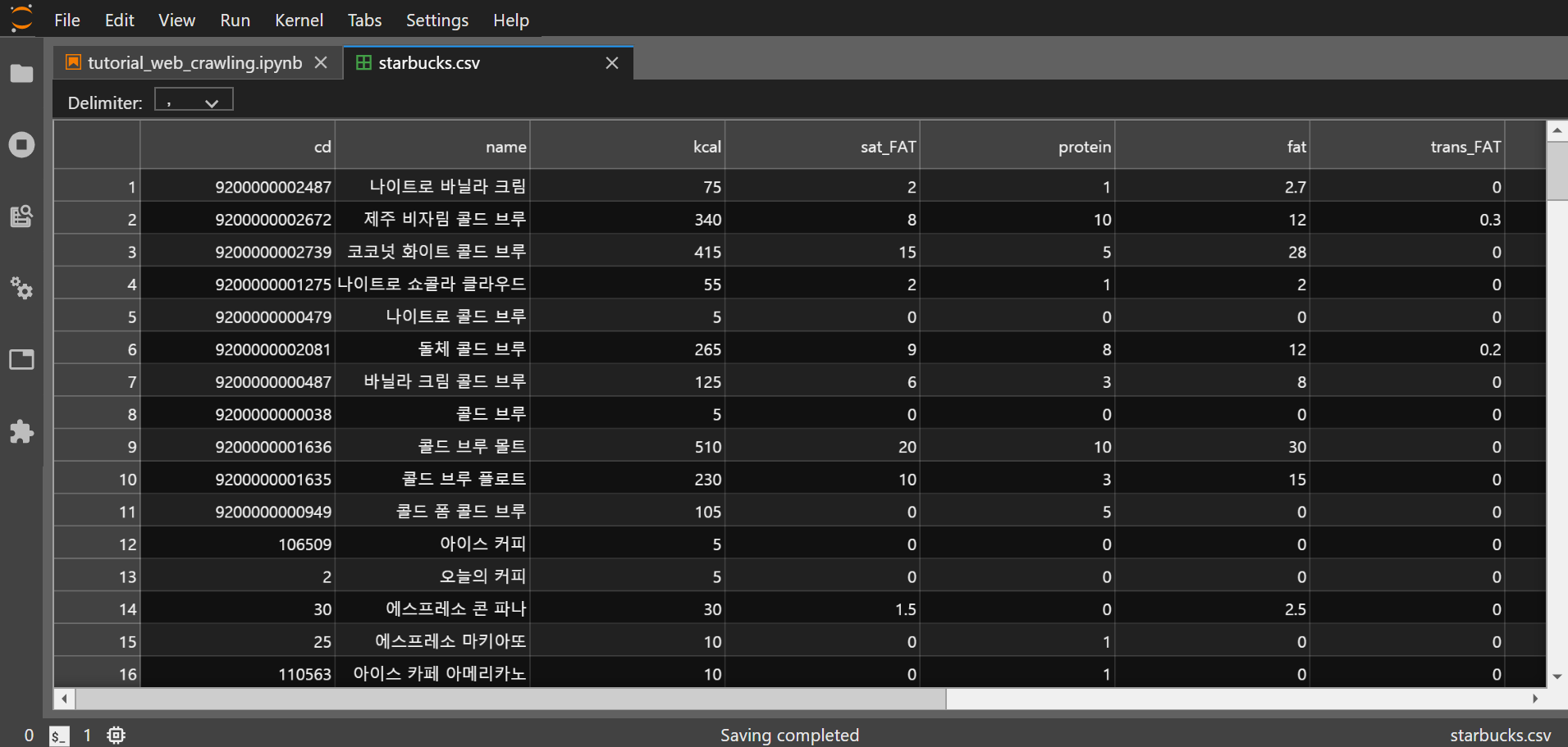Click the name cell '제주 비자림 콜드 브루'
The height and width of the screenshot is (747, 1568).
[432, 219]
